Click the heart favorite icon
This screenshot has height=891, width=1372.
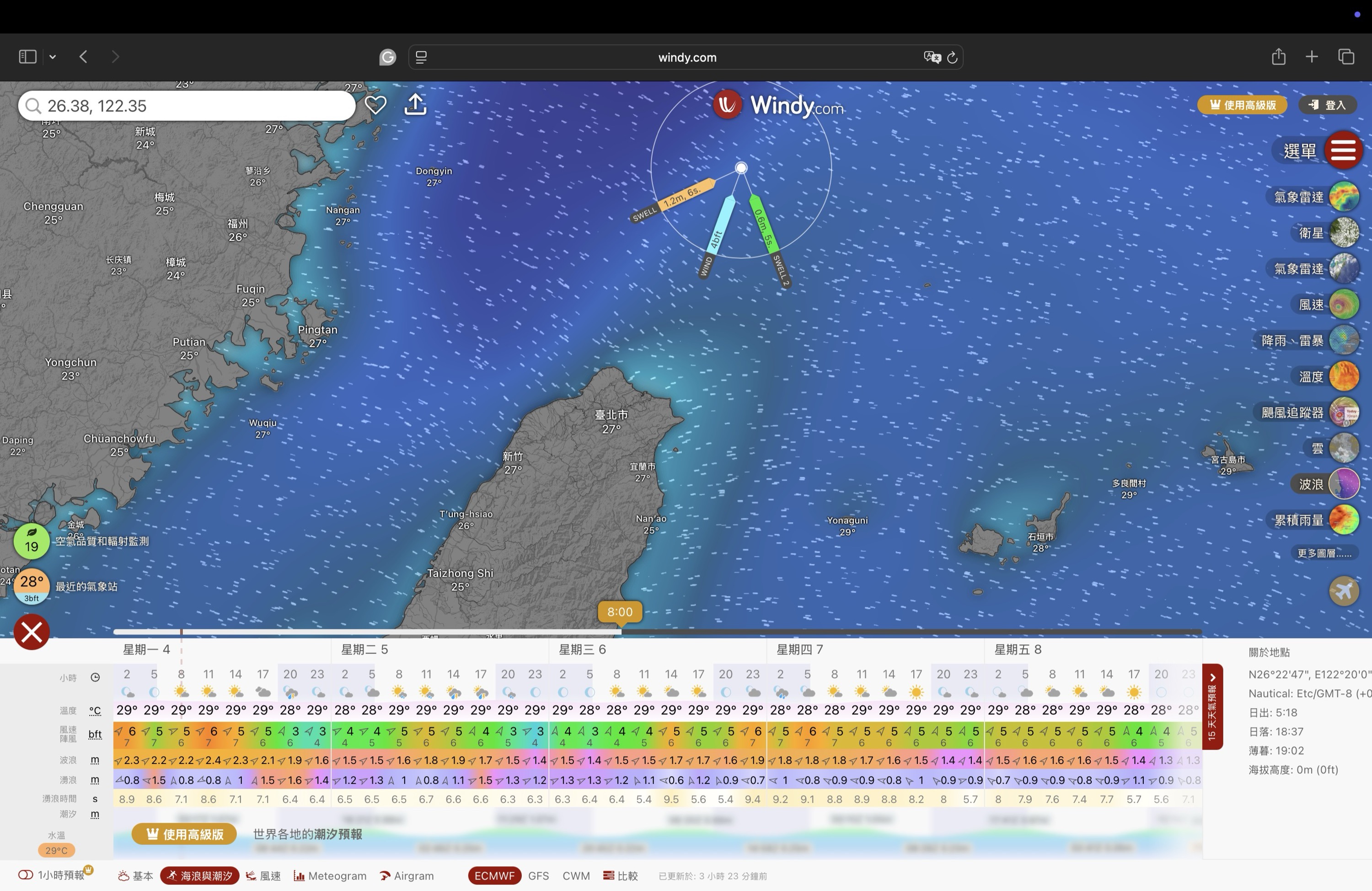(x=375, y=105)
